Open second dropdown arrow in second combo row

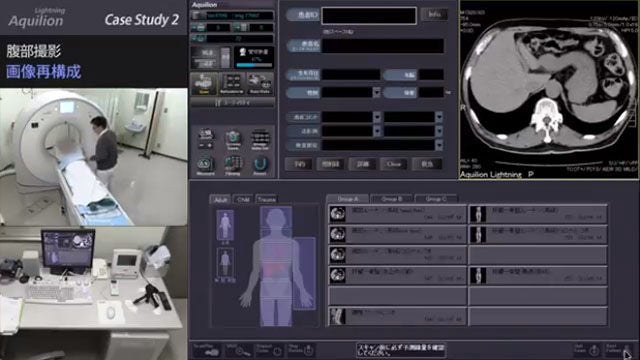coord(439,131)
